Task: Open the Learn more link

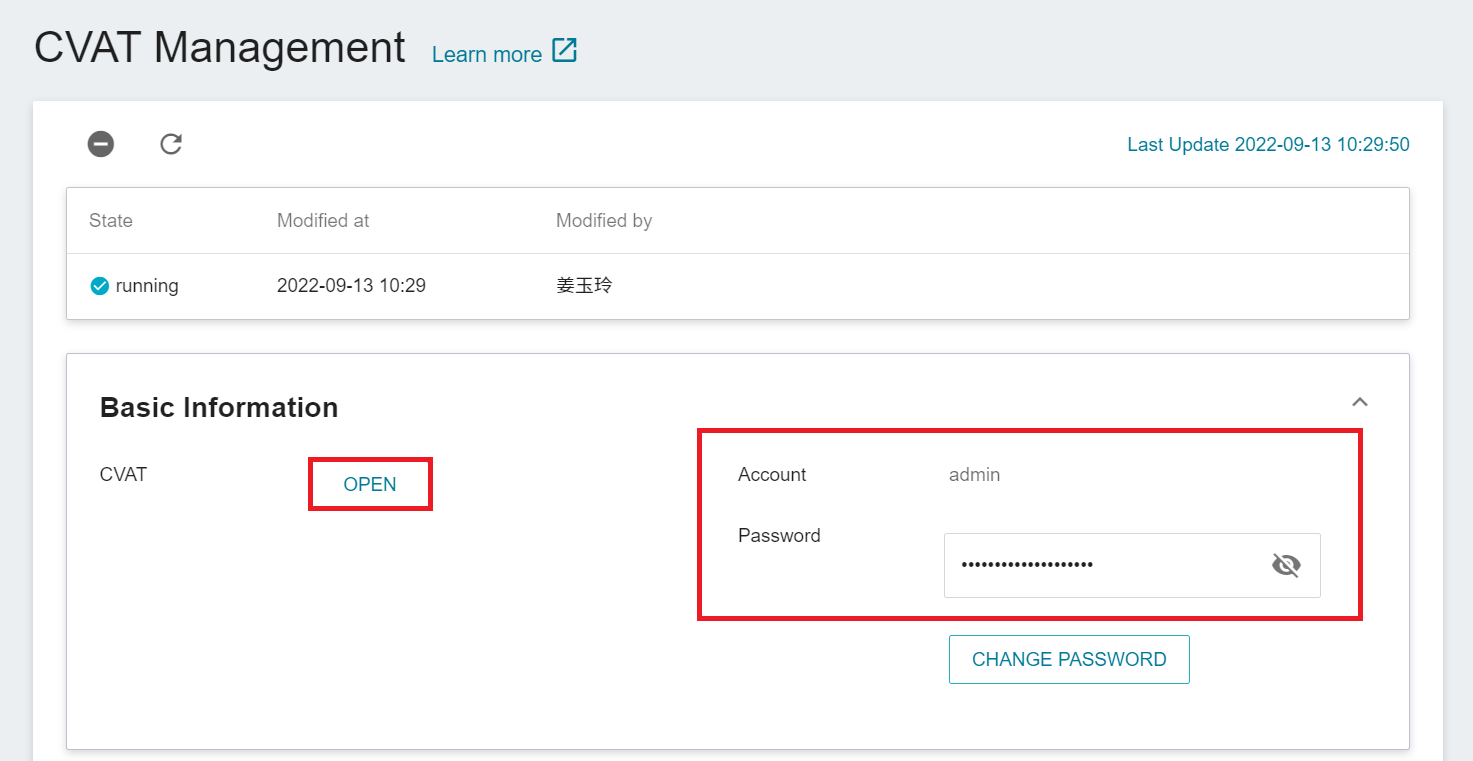Action: pyautogui.click(x=487, y=54)
